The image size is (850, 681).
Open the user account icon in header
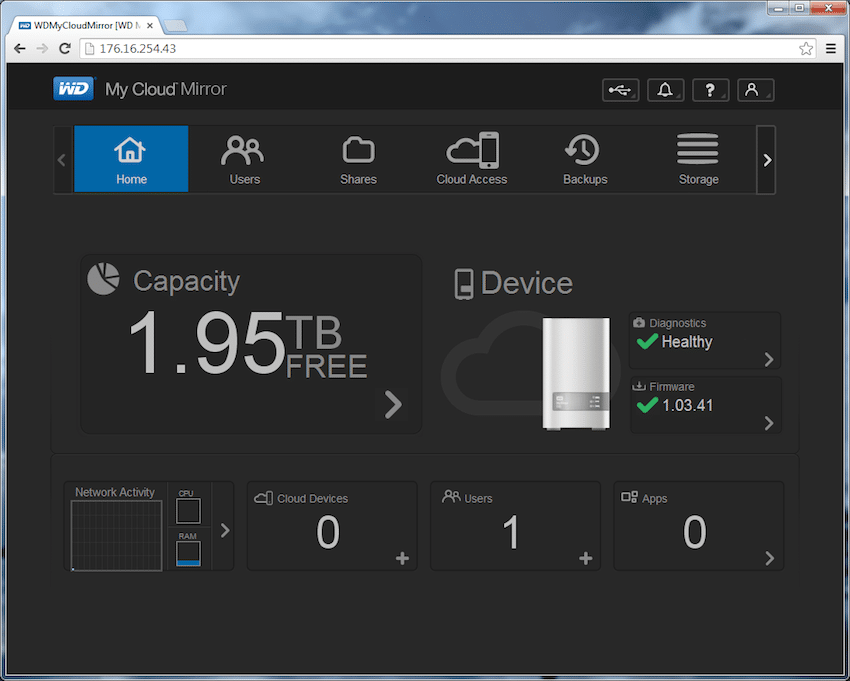[x=756, y=90]
